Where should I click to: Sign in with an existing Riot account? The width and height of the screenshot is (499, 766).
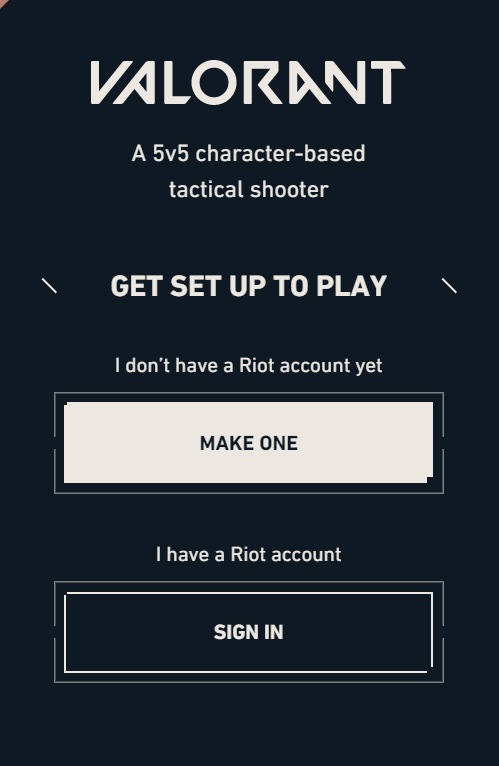[x=248, y=632]
